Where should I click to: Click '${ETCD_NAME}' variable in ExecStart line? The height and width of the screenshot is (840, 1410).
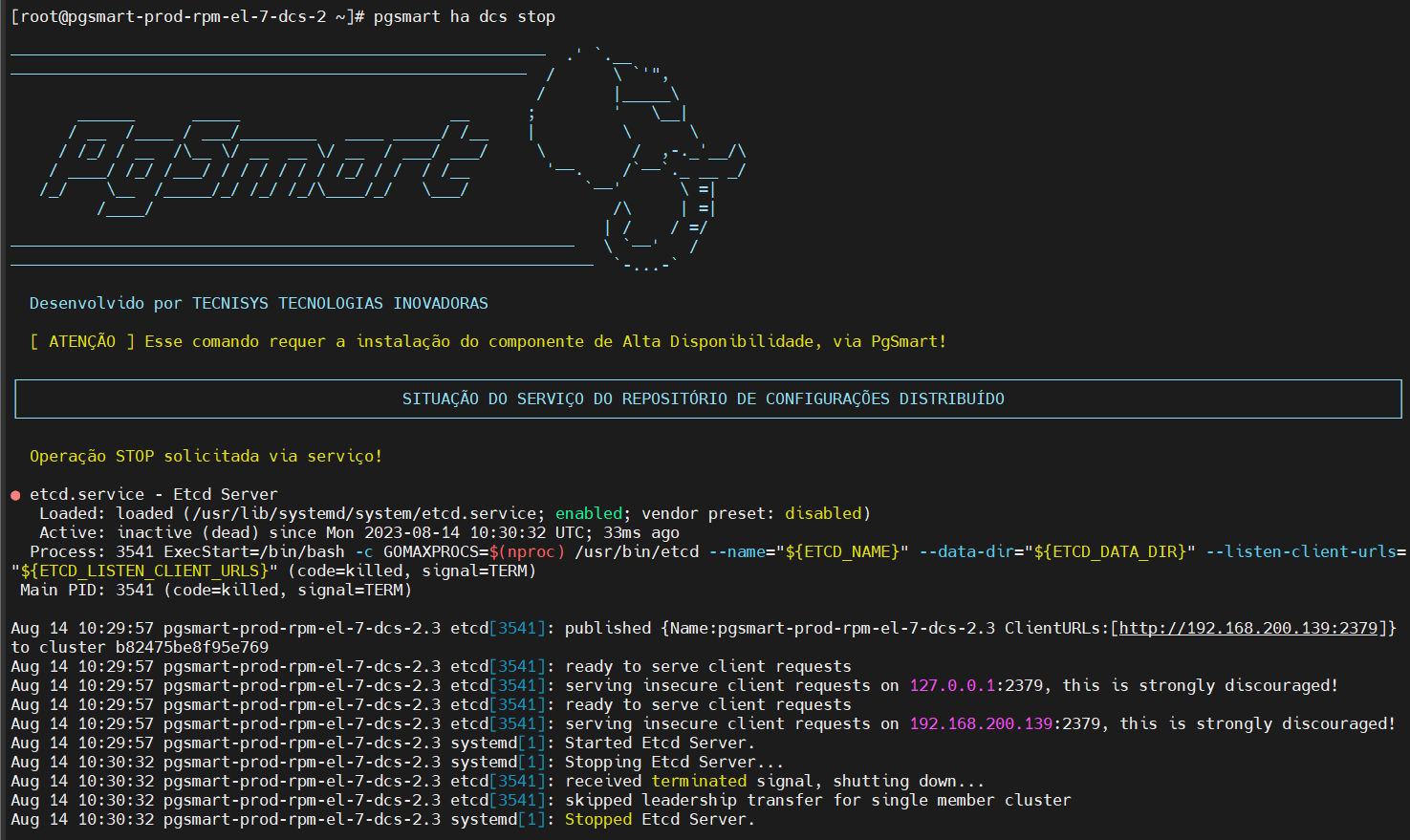click(842, 551)
